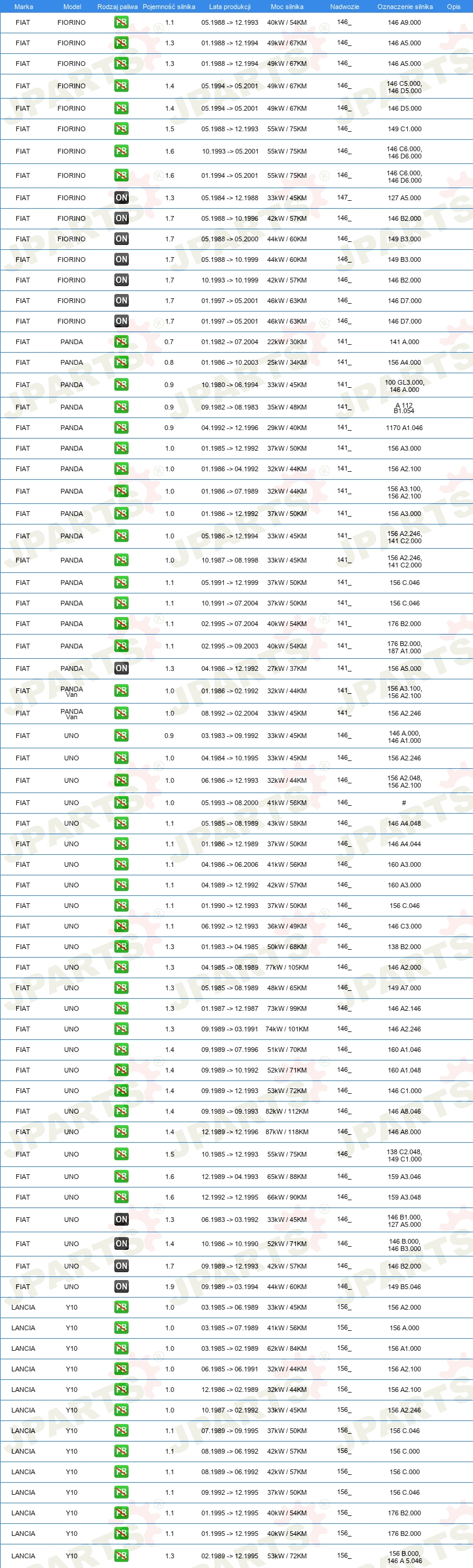Click diesel ON icon in Uno 1.9 row
The image size is (473, 1568).
[x=121, y=1287]
